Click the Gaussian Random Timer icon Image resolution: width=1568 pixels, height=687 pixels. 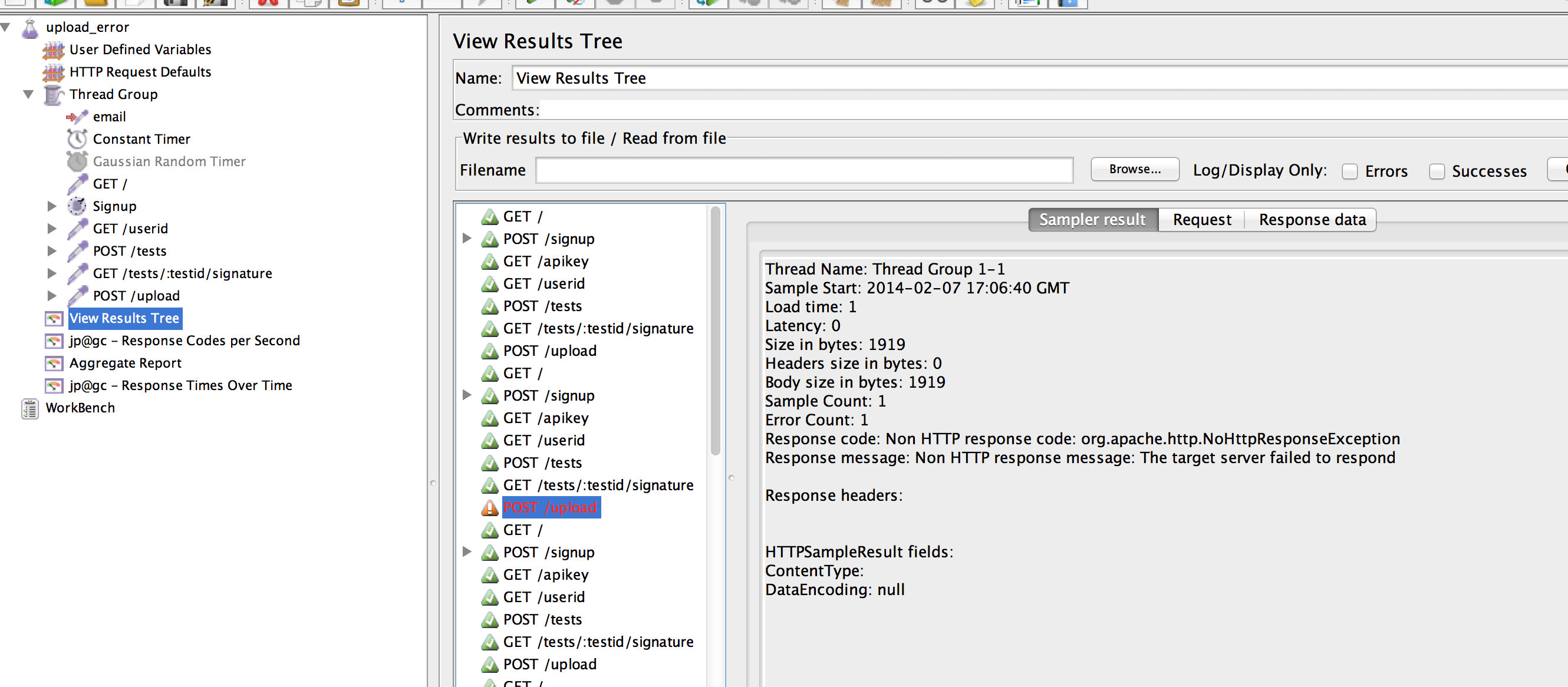[77, 161]
